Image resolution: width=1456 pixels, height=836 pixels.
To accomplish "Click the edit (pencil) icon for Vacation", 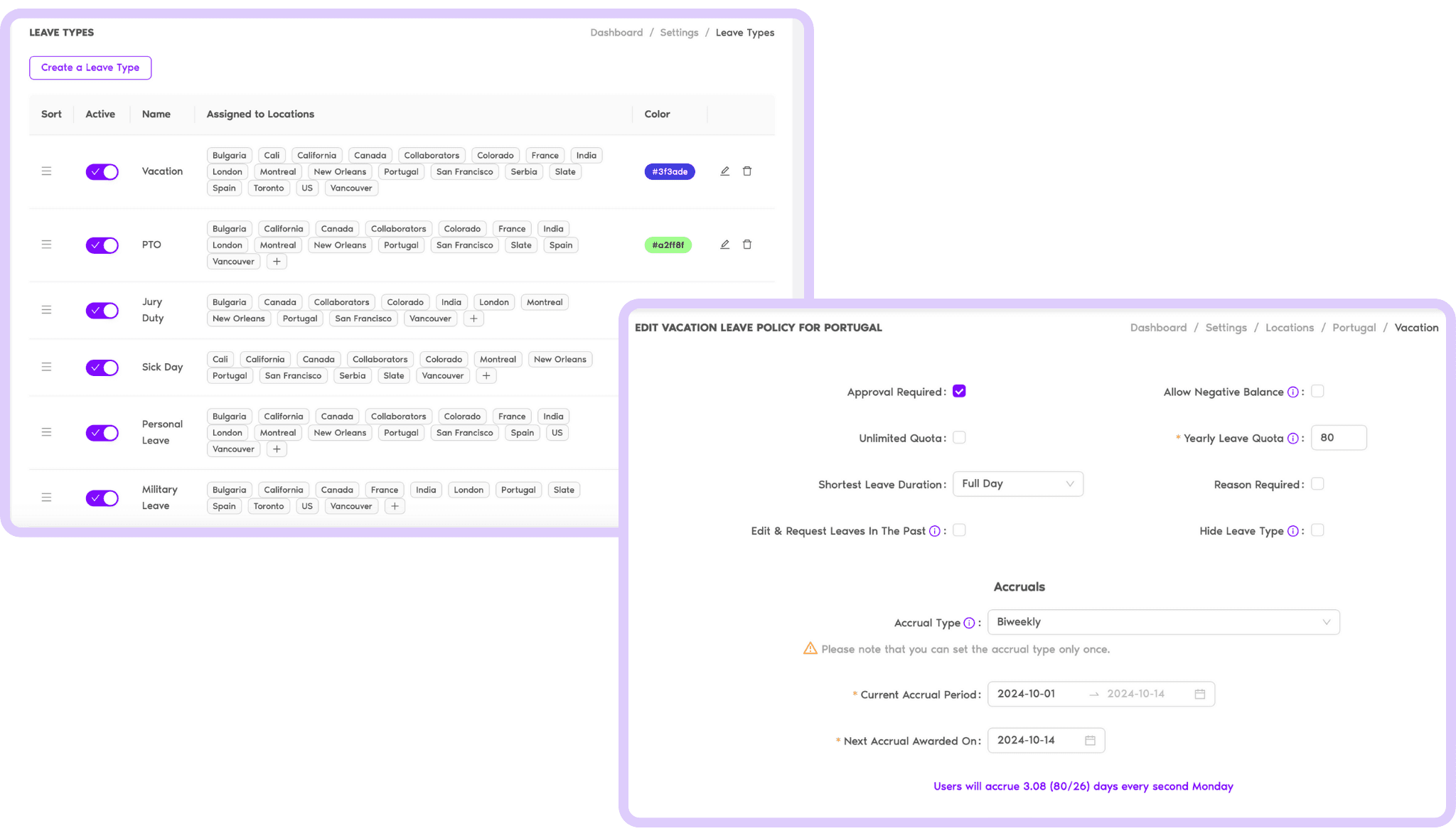I will point(724,171).
